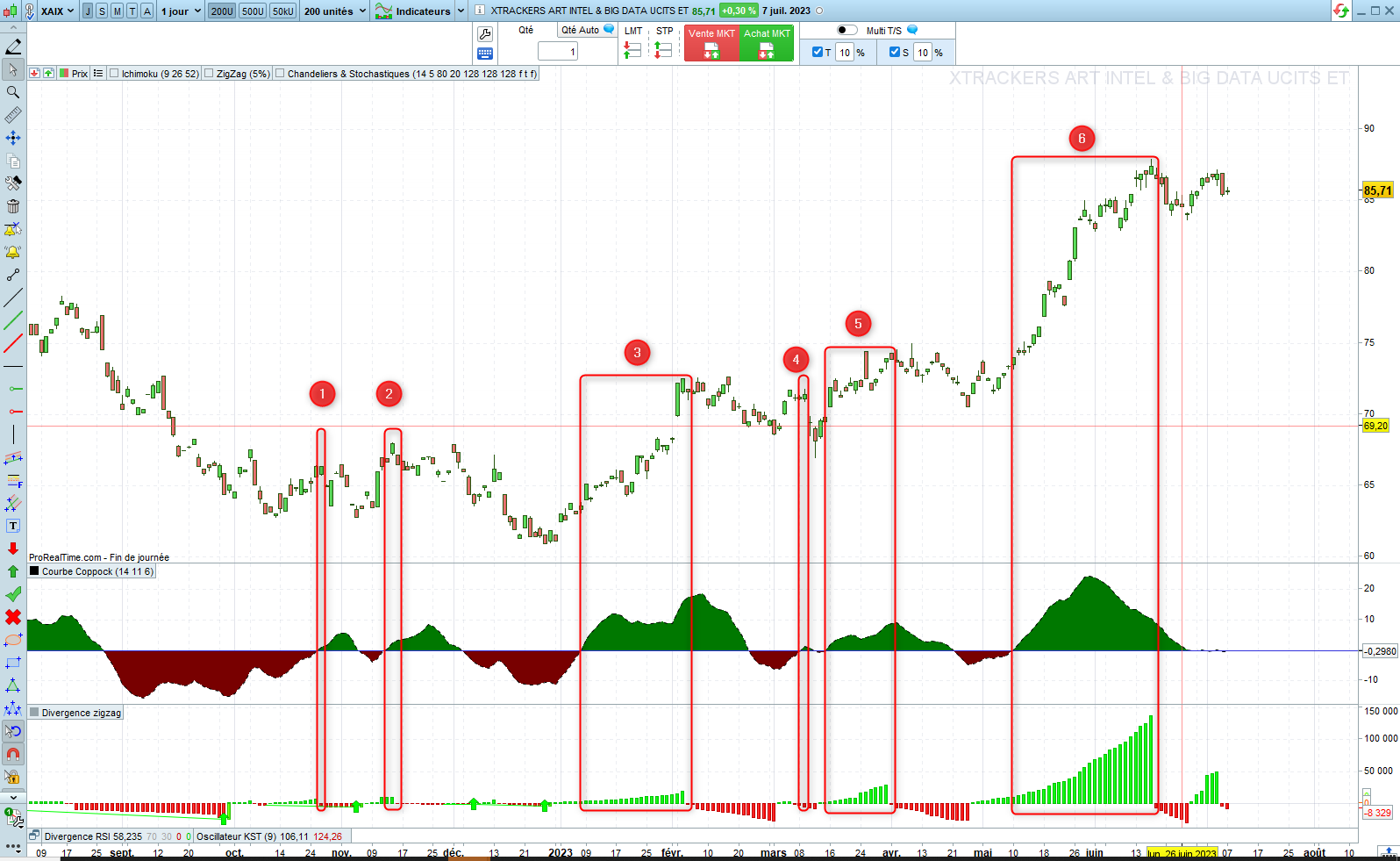The width and height of the screenshot is (1400, 861).
Task: Click the Vente MKT sell button
Action: click(711, 43)
